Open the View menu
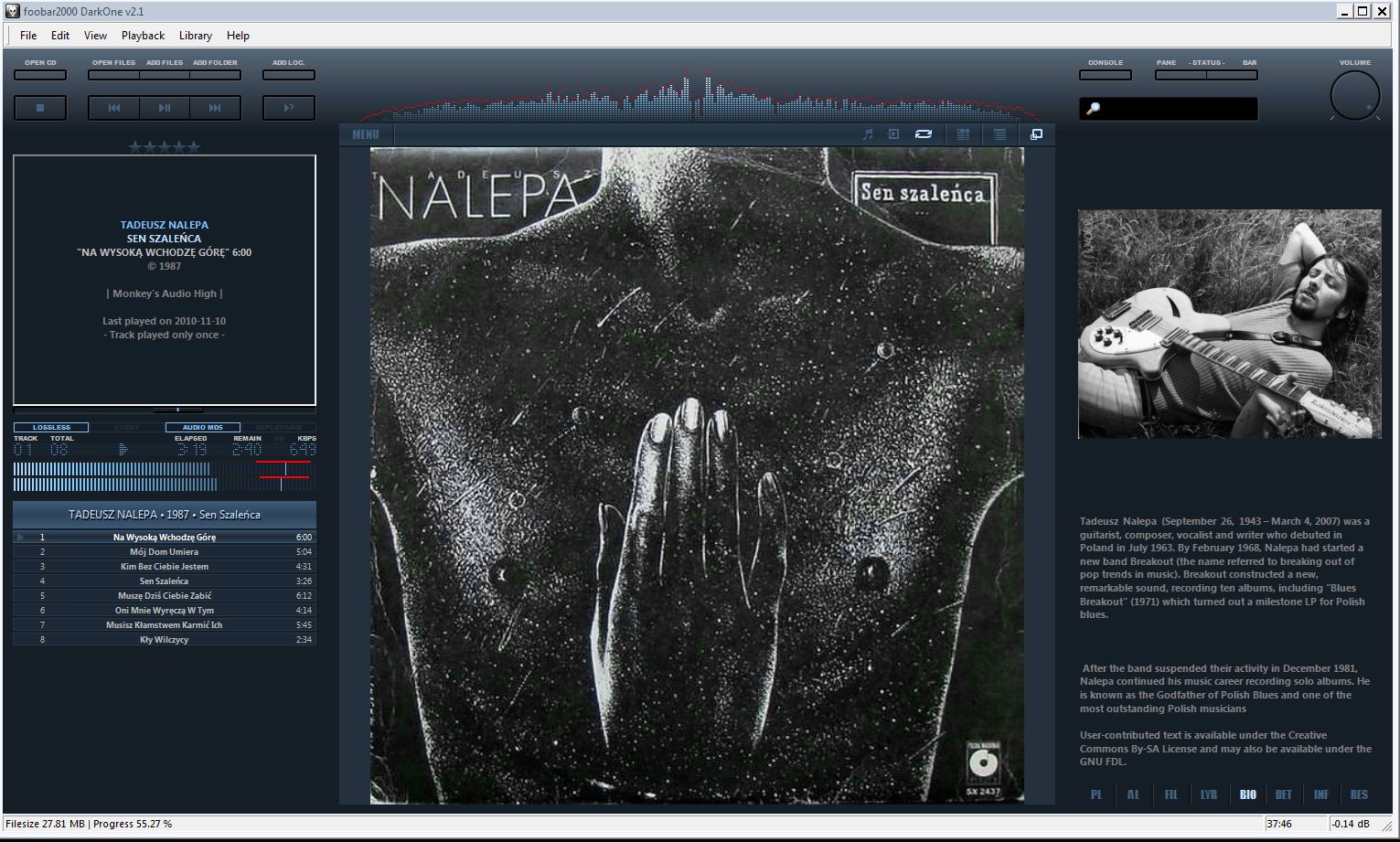The width and height of the screenshot is (1400, 842). tap(95, 36)
